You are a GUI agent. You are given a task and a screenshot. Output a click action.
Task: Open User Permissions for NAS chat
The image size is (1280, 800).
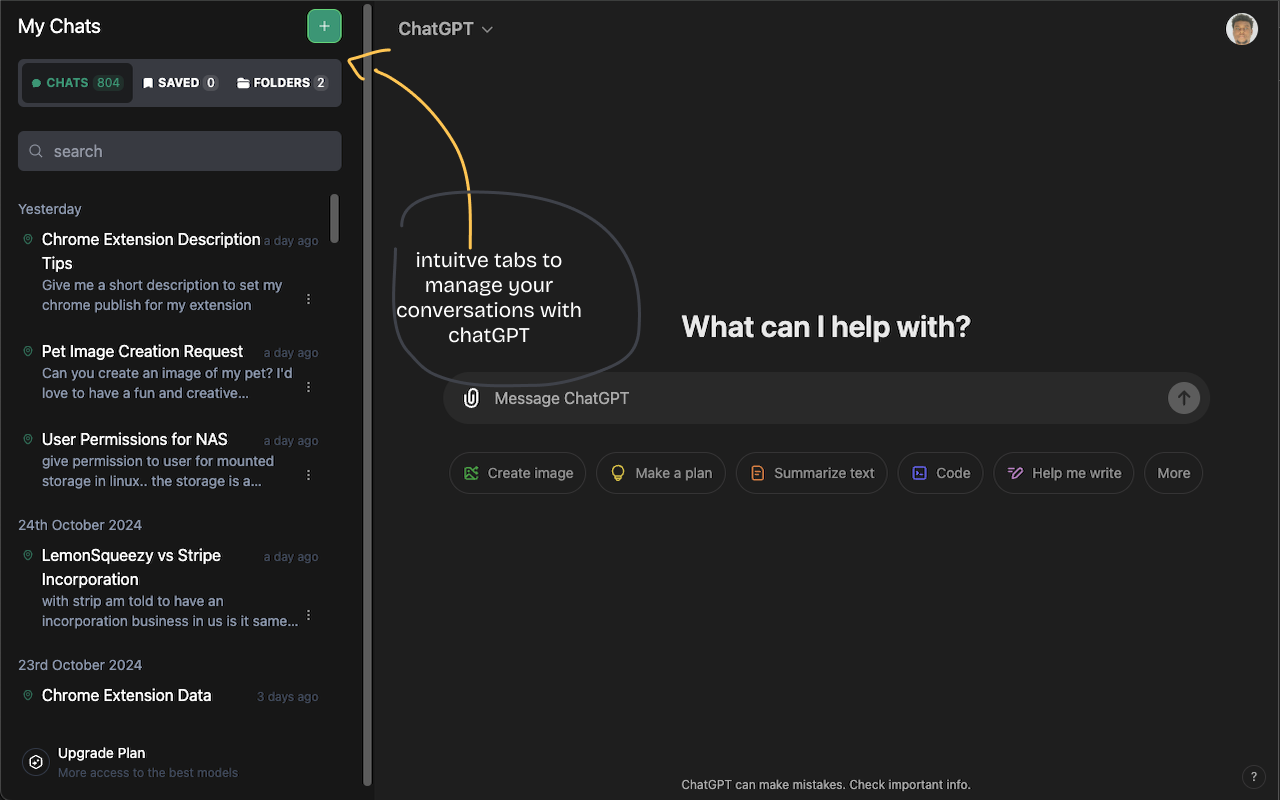tap(135, 439)
